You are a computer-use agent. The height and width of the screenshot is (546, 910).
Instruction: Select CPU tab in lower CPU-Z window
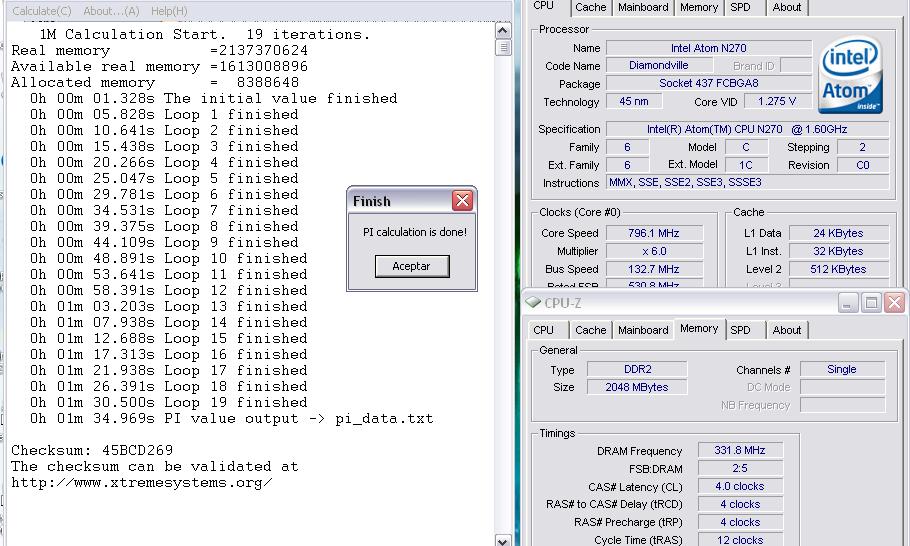click(544, 330)
